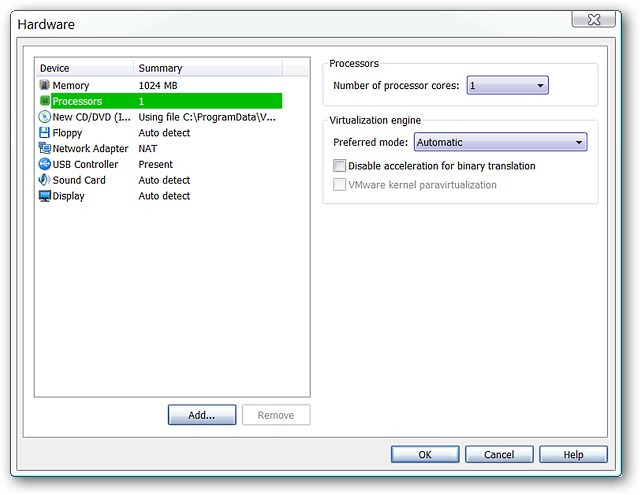Click the Cancel button
The image size is (640, 495).
click(499, 454)
